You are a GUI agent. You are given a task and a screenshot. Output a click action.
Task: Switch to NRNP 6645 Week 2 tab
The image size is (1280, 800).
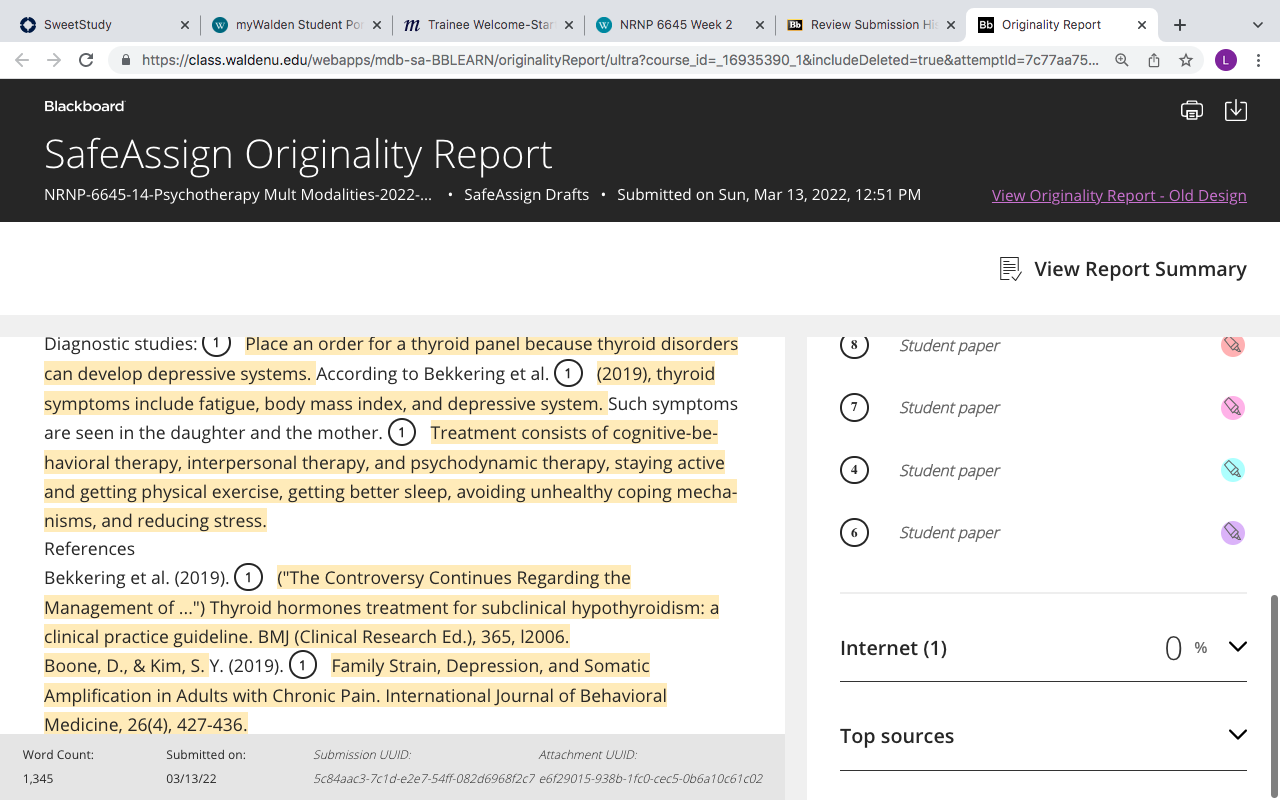click(x=680, y=25)
